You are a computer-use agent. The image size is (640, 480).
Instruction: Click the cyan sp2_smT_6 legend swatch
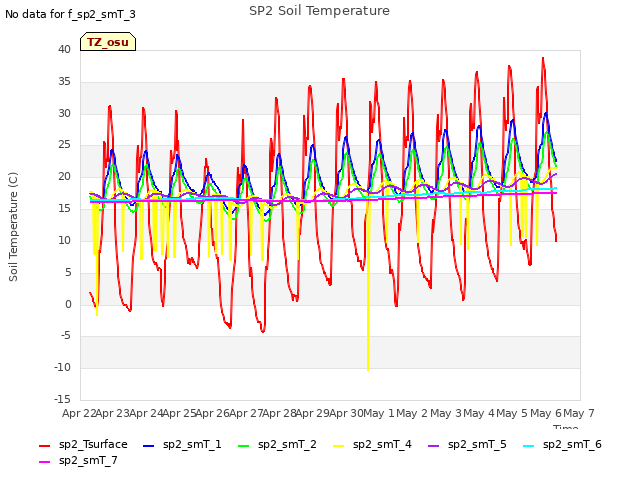point(528,446)
